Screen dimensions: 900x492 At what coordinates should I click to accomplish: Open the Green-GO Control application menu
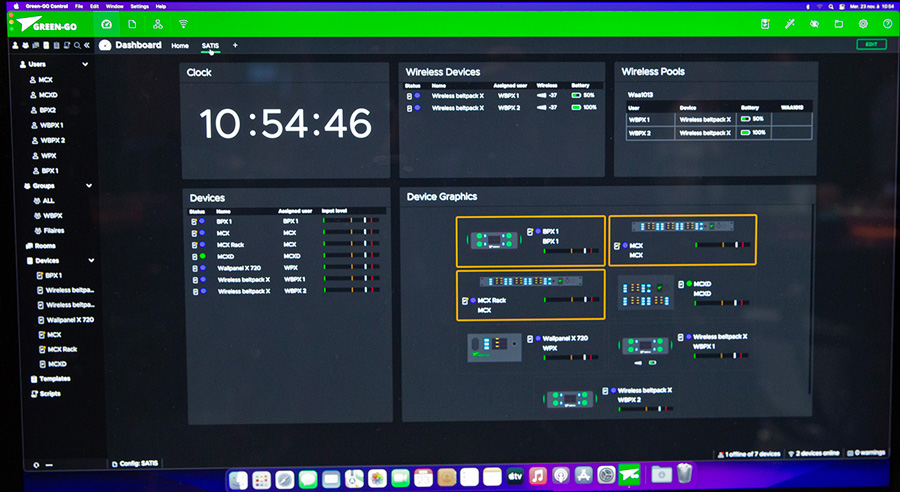click(47, 6)
